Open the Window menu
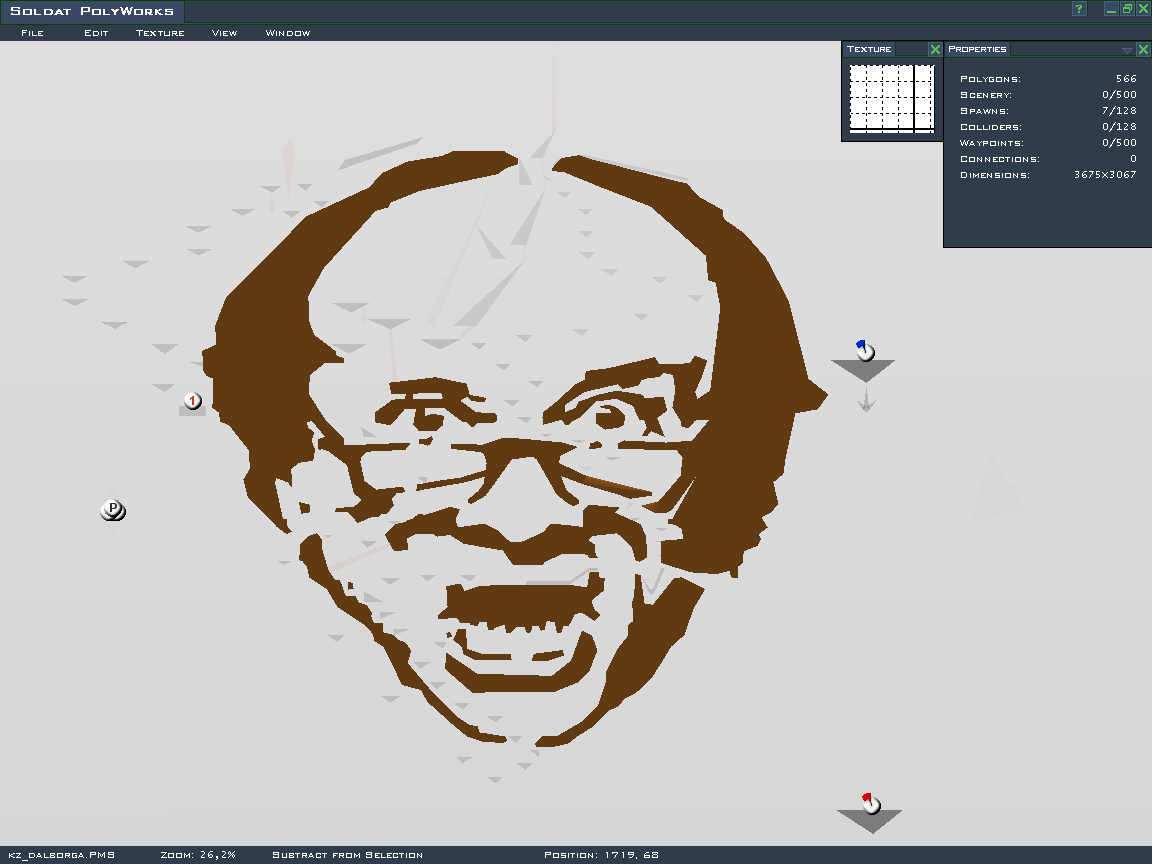 click(287, 33)
